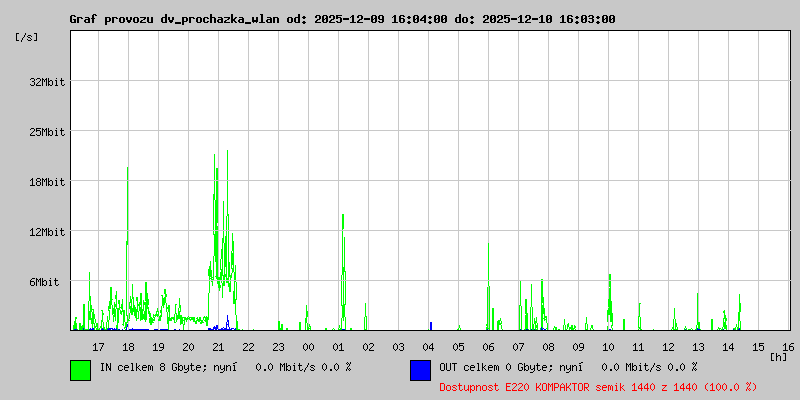Click hour label 21 on the x-axis

[218, 347]
